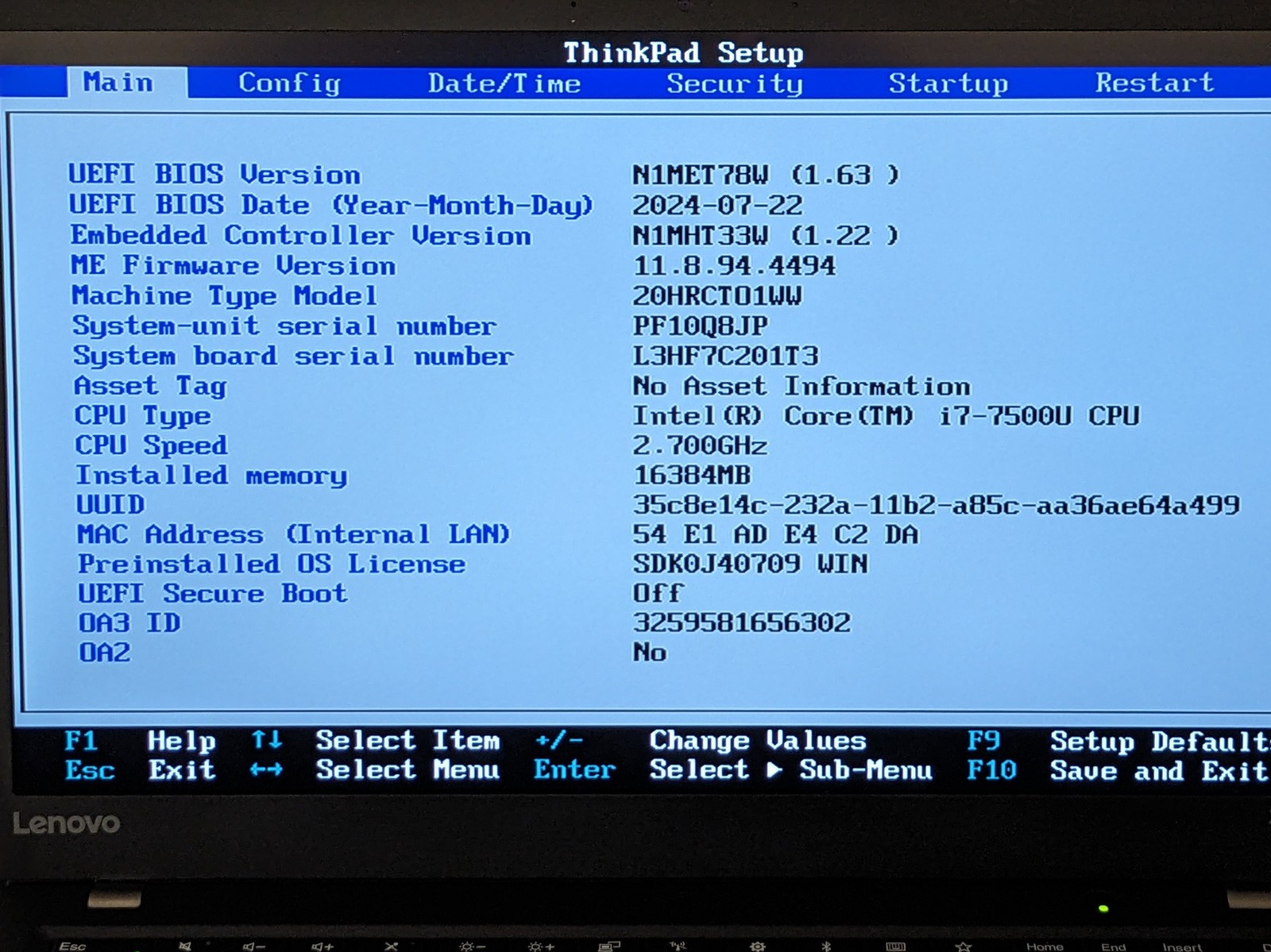Screen dimensions: 1271x952
Task: Select UEFI Secure Boot value Off
Action: pos(658,593)
